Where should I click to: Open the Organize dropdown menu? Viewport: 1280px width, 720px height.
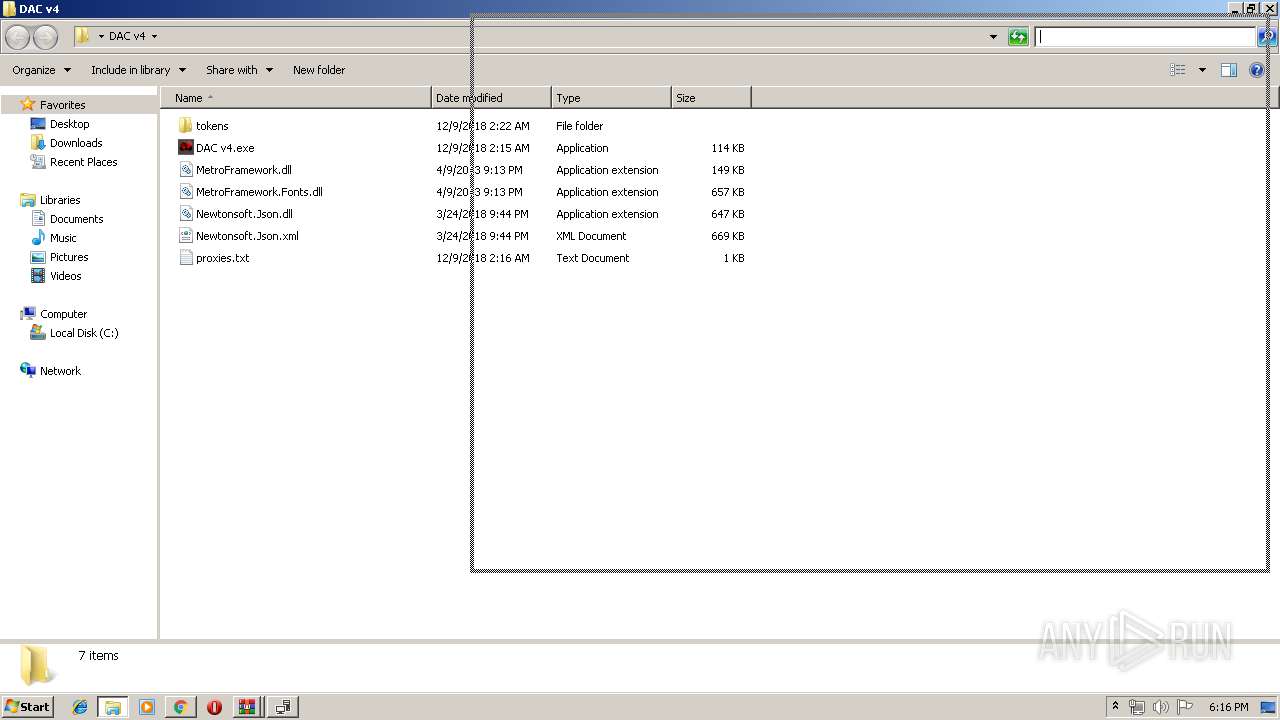pyautogui.click(x=41, y=70)
